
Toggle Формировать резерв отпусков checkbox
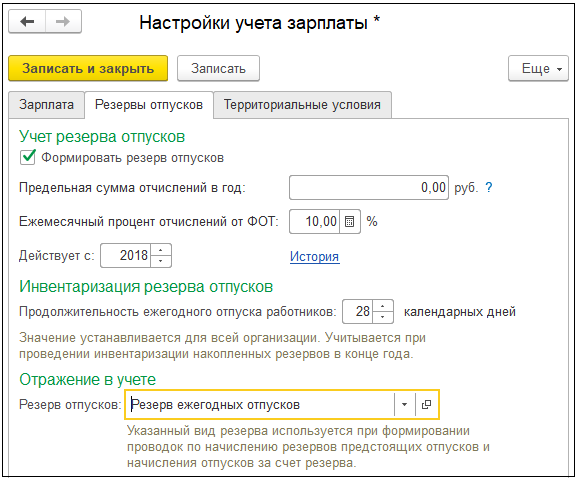(x=28, y=157)
